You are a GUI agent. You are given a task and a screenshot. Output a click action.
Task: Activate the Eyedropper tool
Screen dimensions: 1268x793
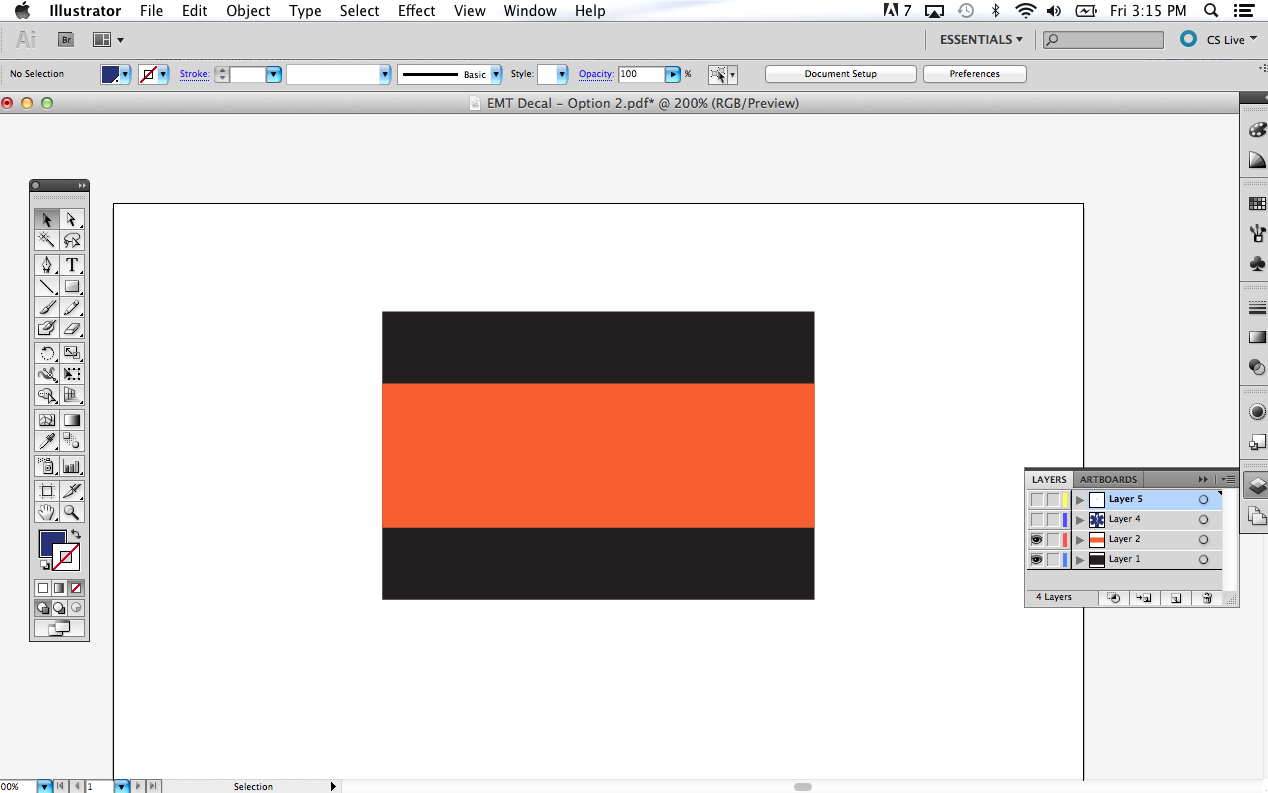(46, 441)
